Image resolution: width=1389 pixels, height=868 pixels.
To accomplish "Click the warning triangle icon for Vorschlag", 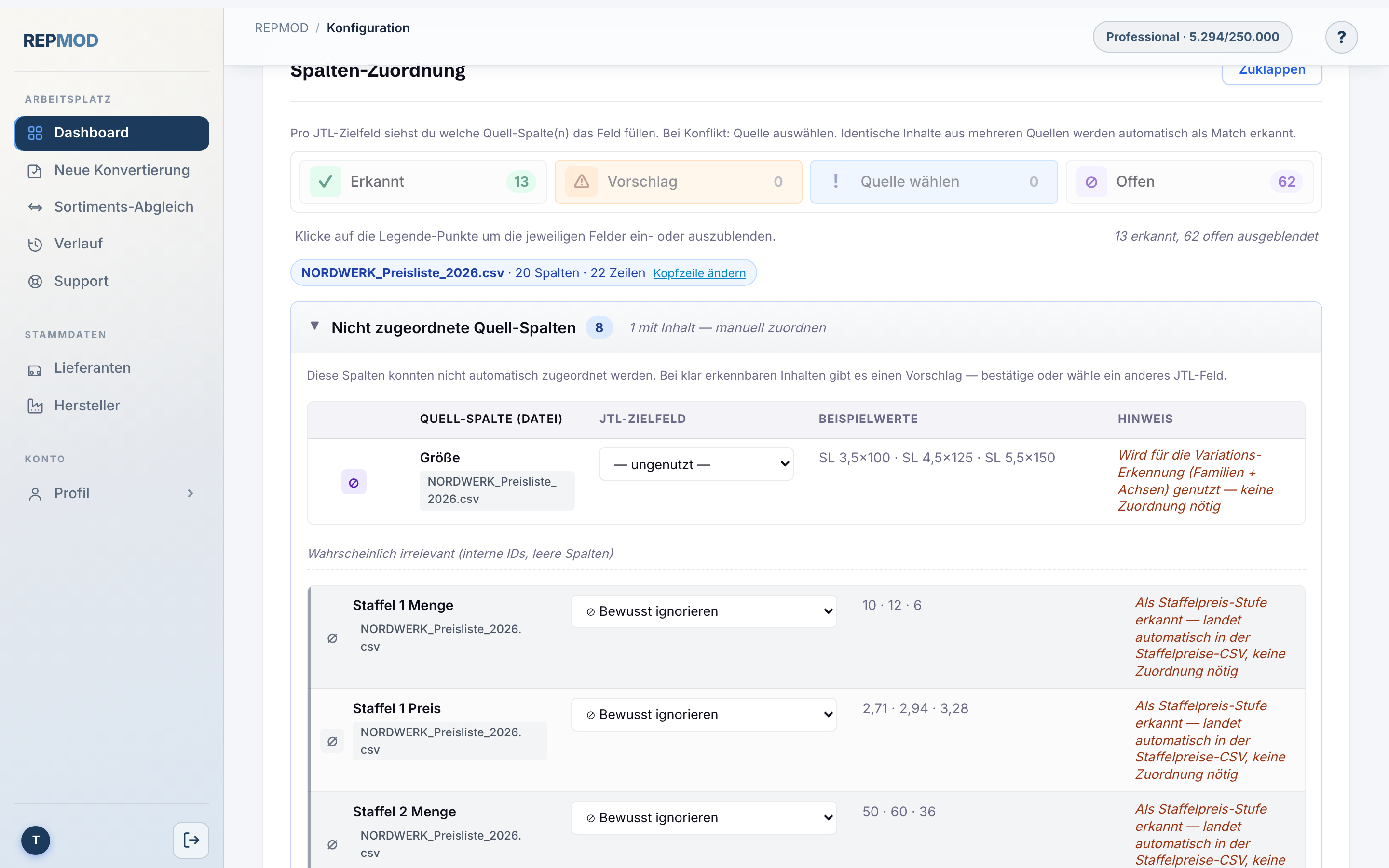I will pyautogui.click(x=582, y=182).
